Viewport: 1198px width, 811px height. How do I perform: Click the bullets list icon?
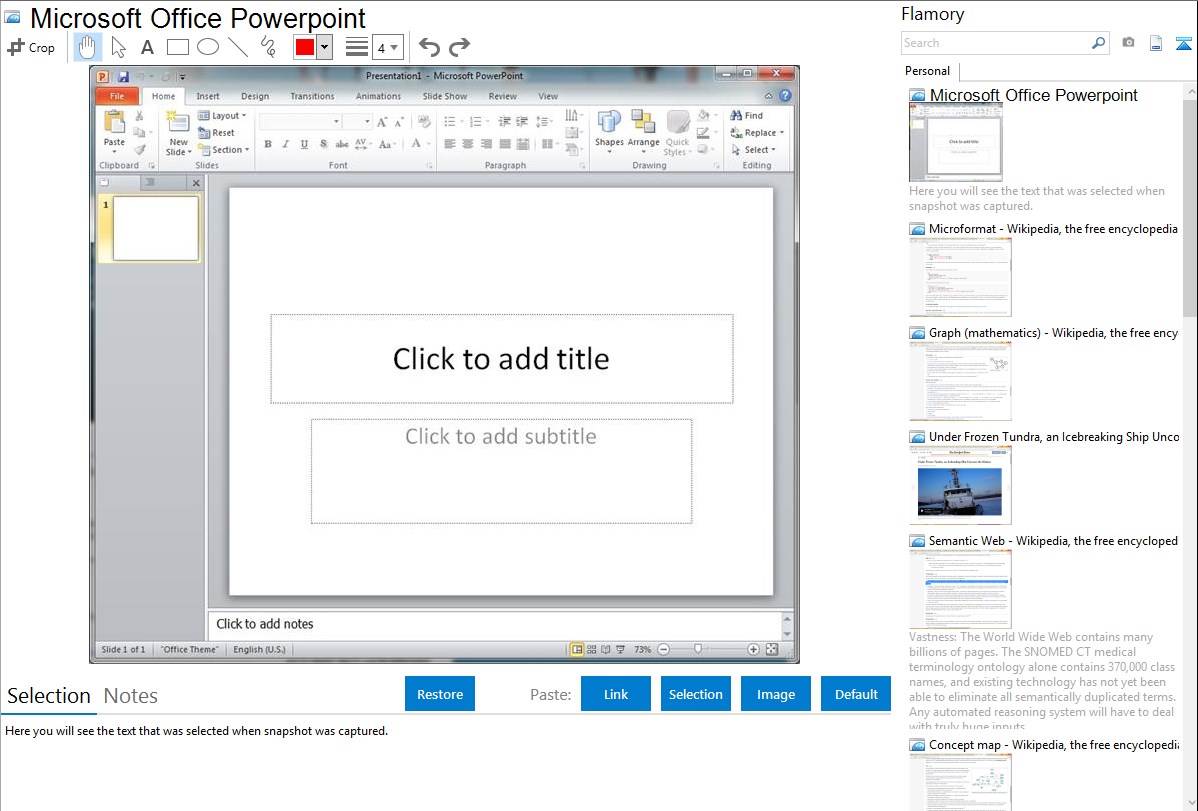(451, 122)
